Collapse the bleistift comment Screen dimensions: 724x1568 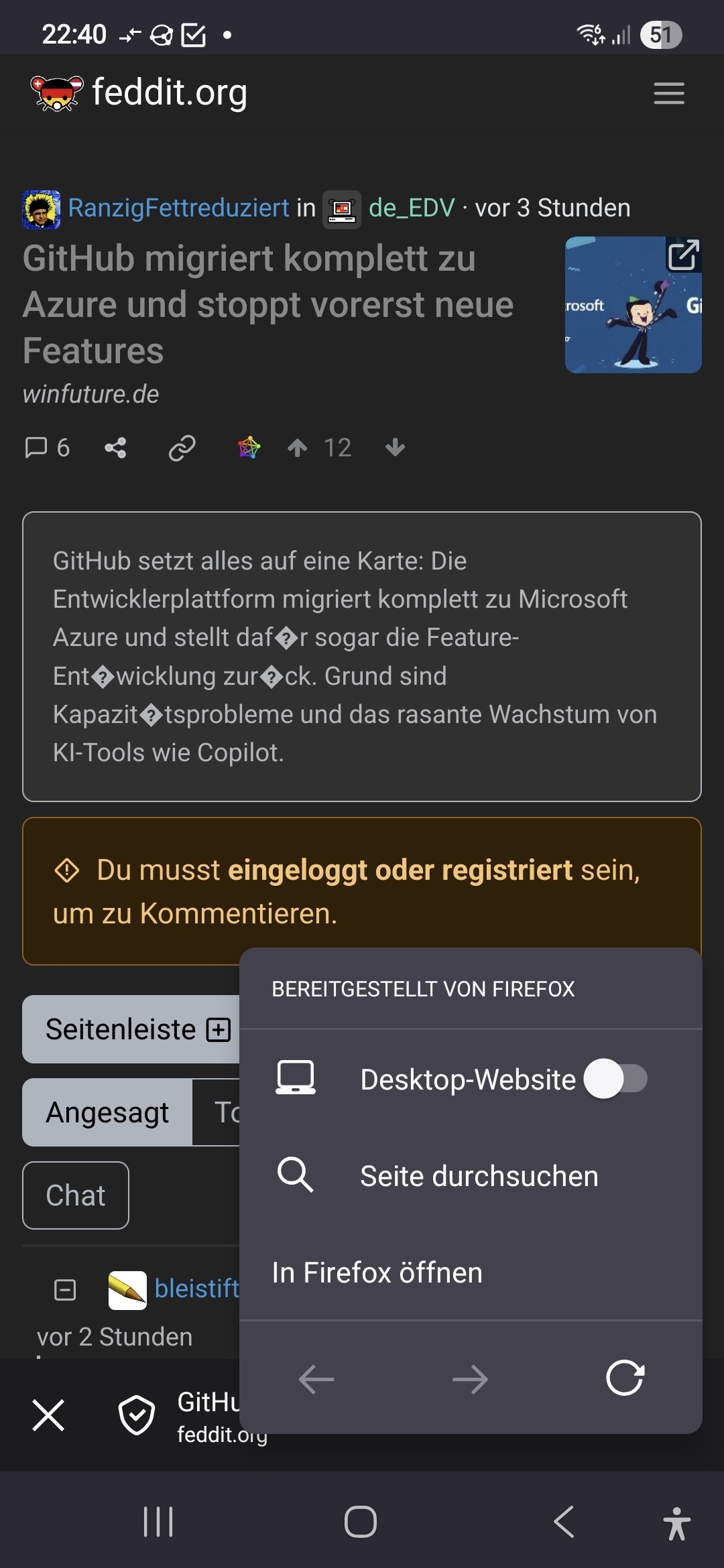click(x=65, y=1289)
